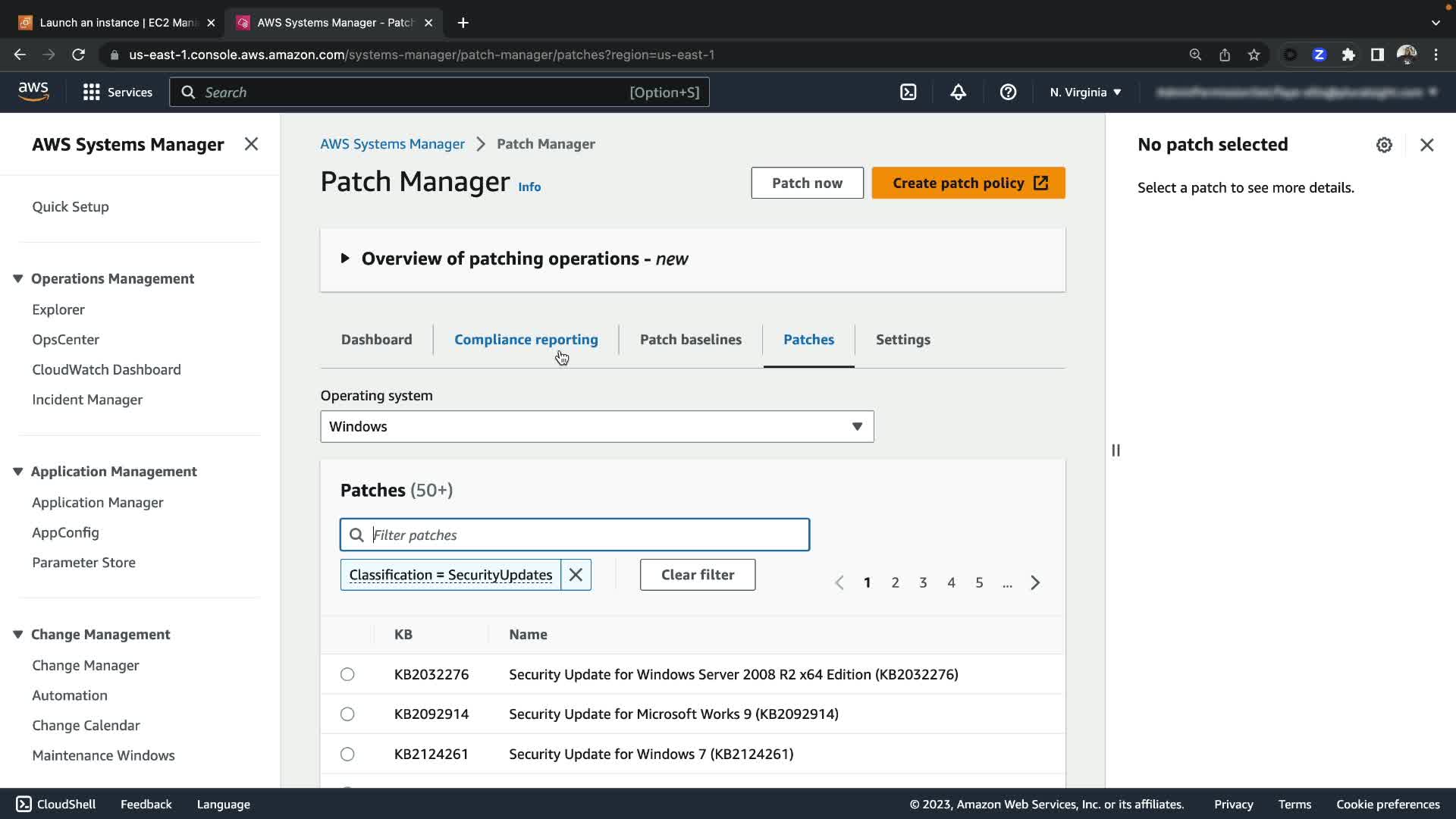Collapse Operations Management sidebar section
Viewport: 1456px width, 819px height.
point(18,278)
